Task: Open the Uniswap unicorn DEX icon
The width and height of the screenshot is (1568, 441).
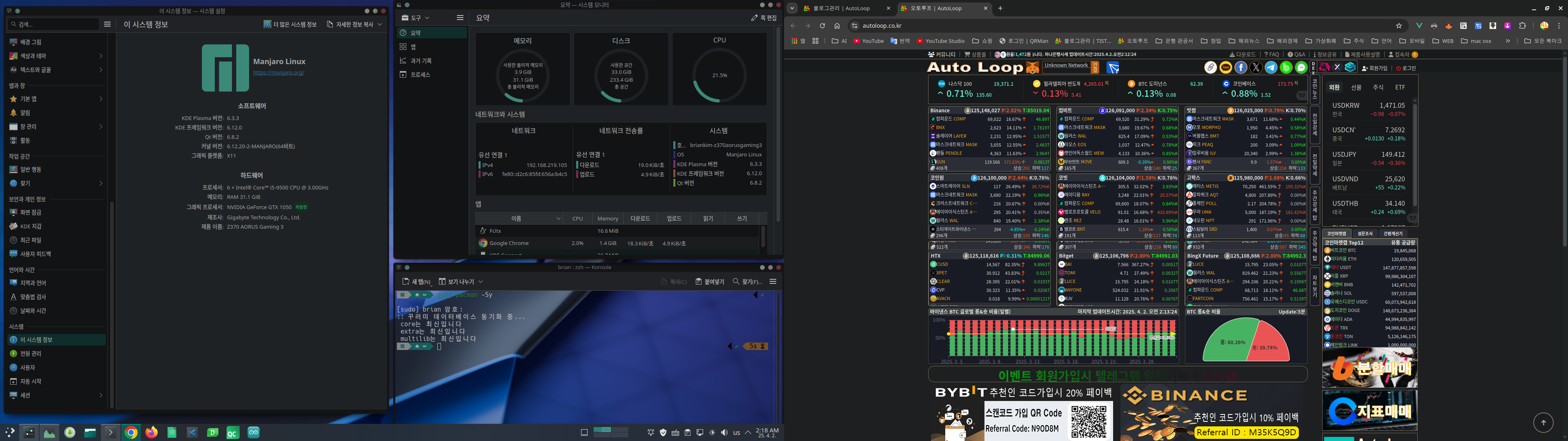Action: [x=1325, y=68]
